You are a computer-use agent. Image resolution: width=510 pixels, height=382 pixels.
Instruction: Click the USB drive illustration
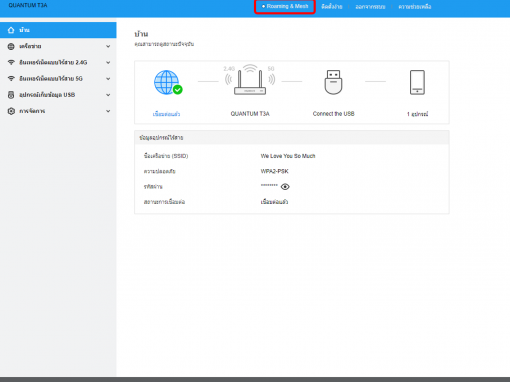pos(333,82)
